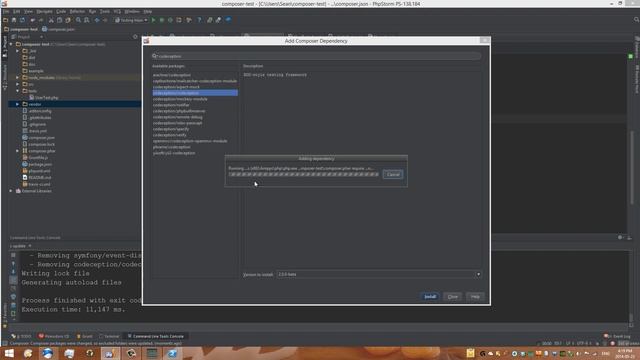Click the Event Log button
This screenshot has width=640, height=360.
(x=618, y=336)
